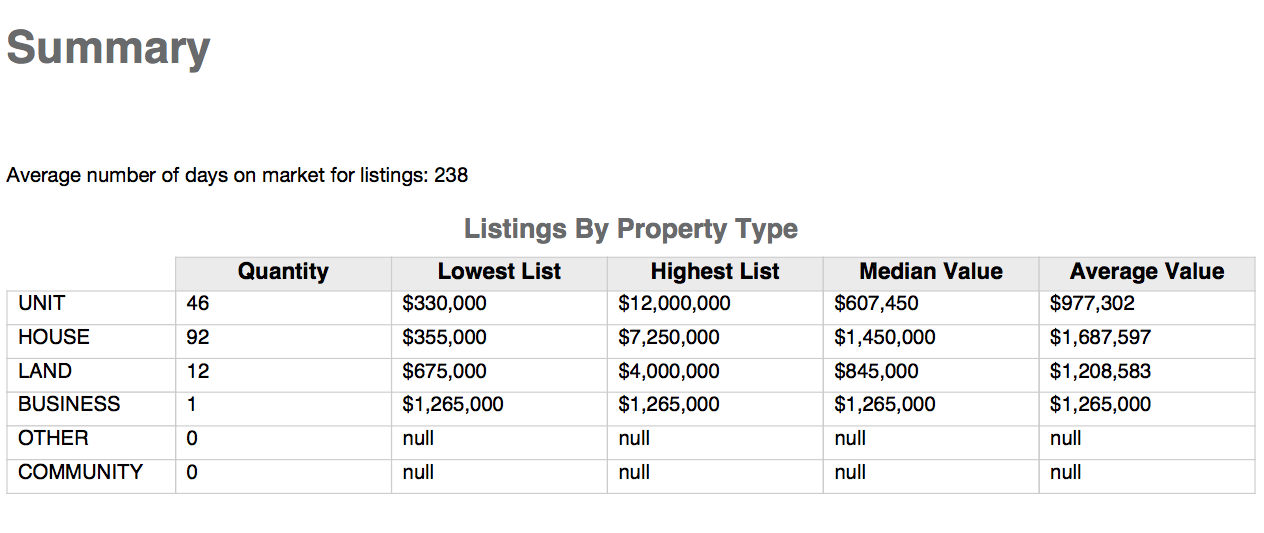This screenshot has height=533, width=1264.
Task: Click the Quantity column header
Action: pyautogui.click(x=283, y=272)
